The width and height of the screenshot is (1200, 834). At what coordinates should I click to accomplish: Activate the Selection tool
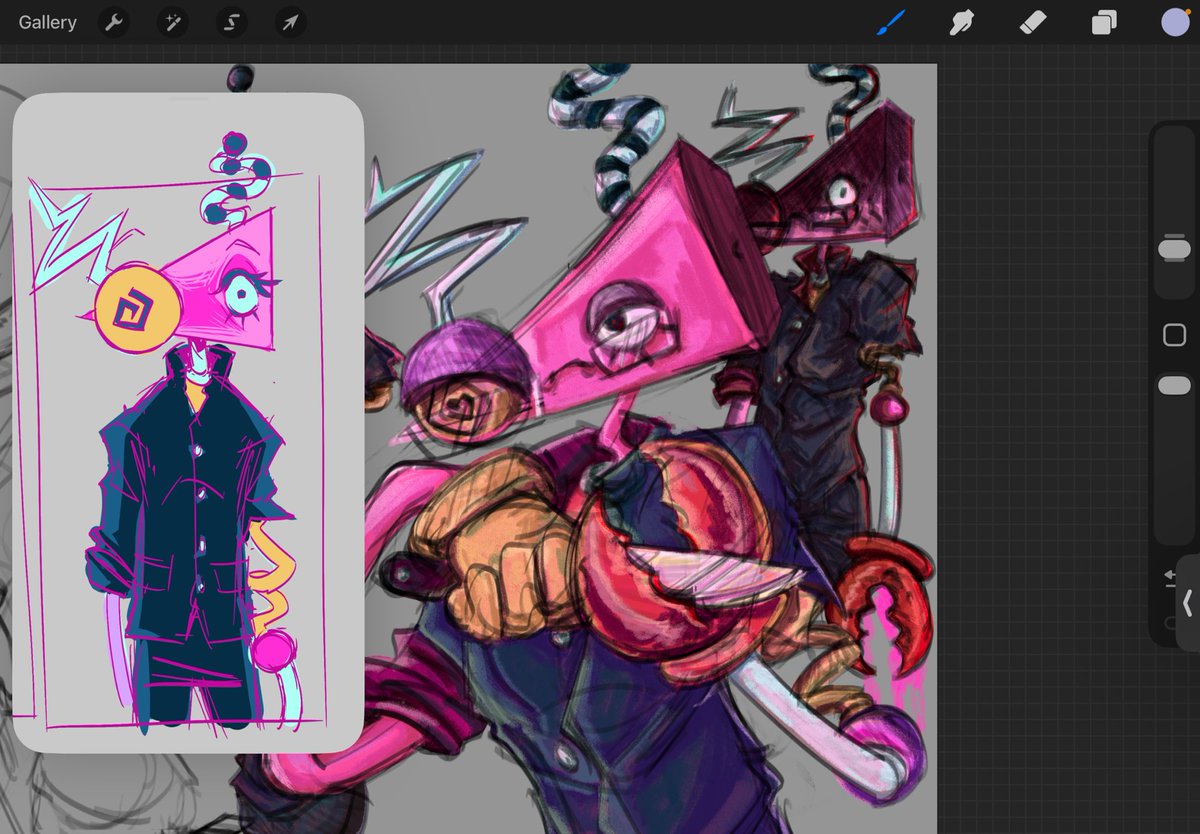coord(230,22)
